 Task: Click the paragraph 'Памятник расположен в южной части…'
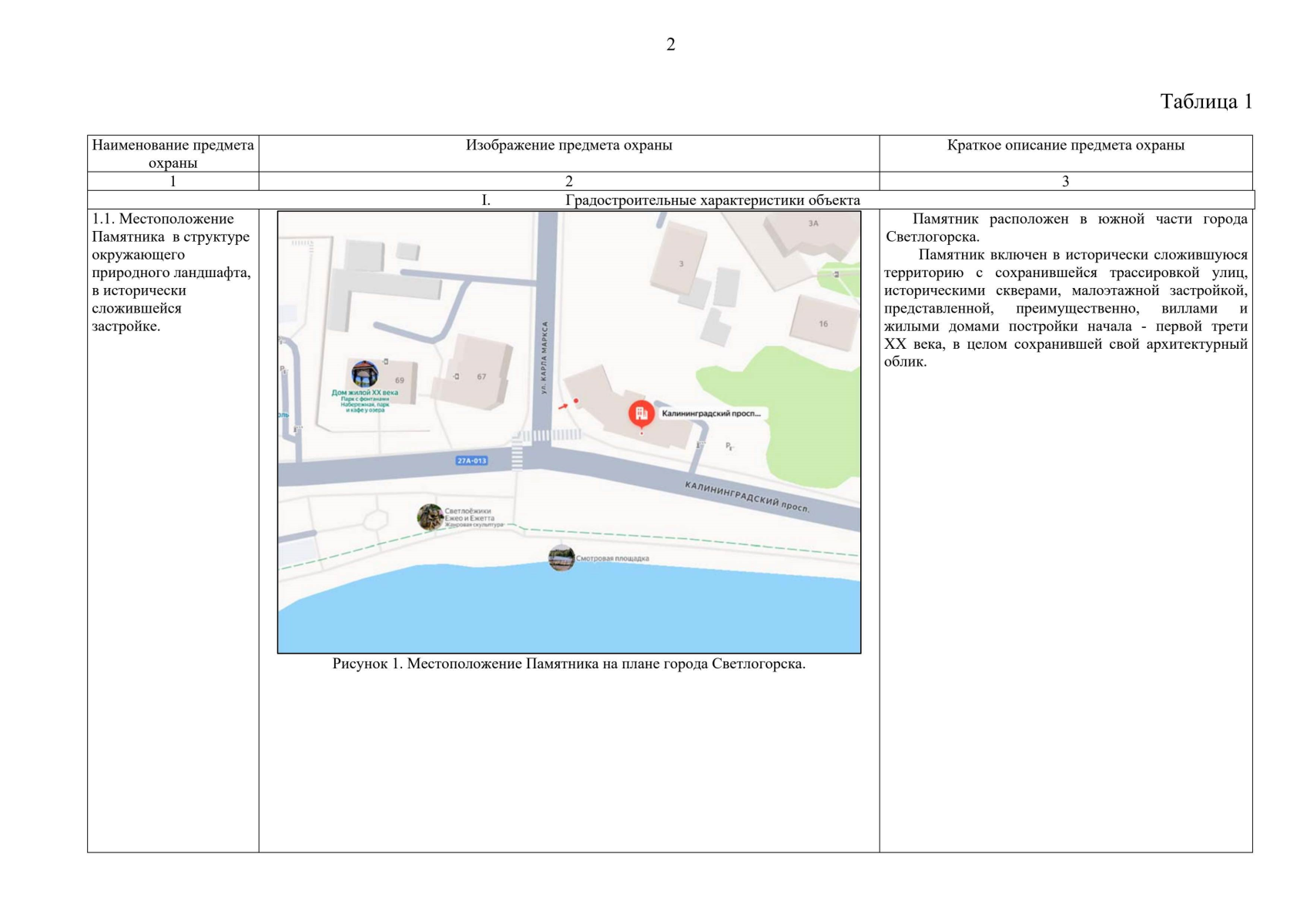point(1066,228)
